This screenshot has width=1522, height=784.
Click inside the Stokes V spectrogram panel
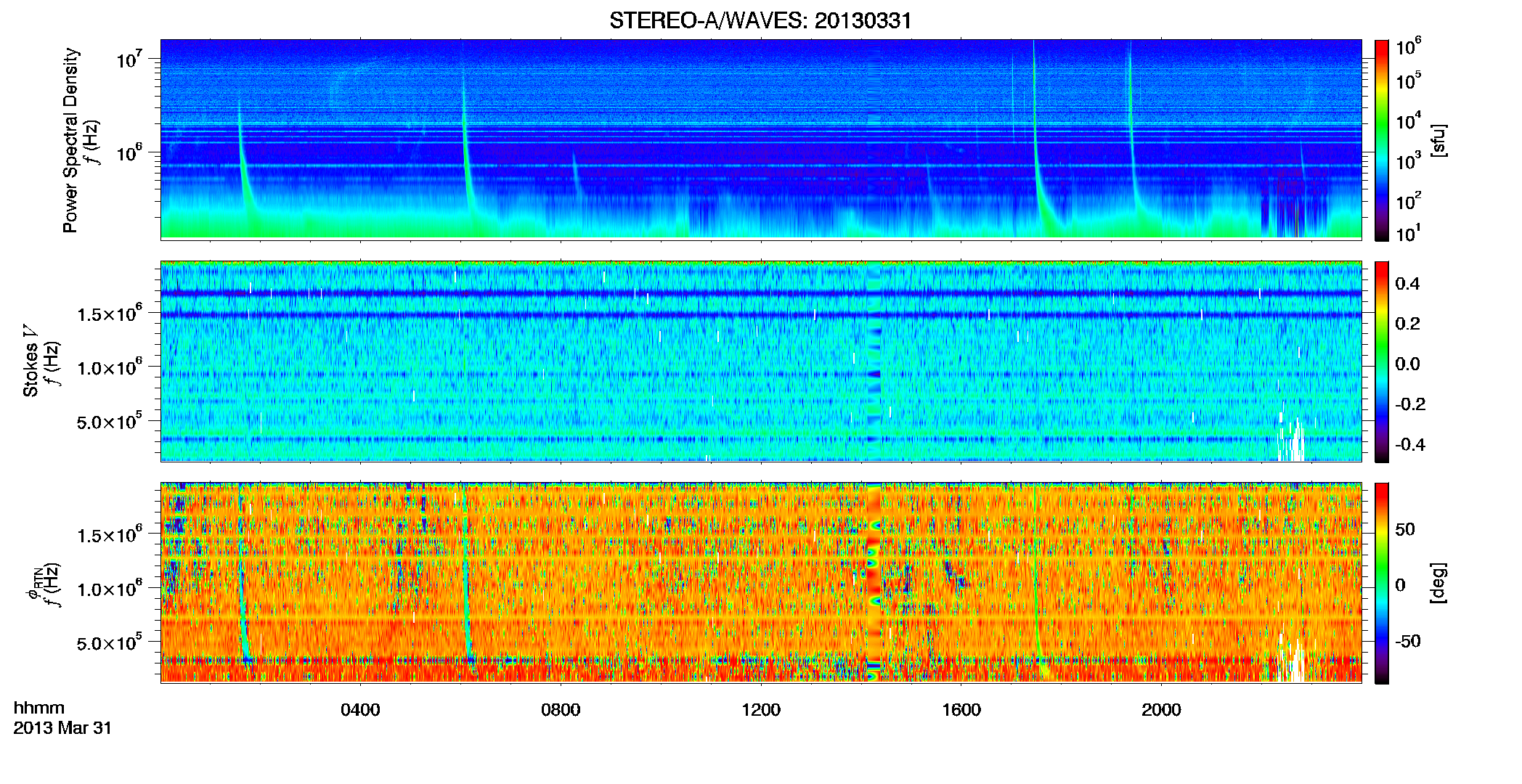click(x=761, y=362)
